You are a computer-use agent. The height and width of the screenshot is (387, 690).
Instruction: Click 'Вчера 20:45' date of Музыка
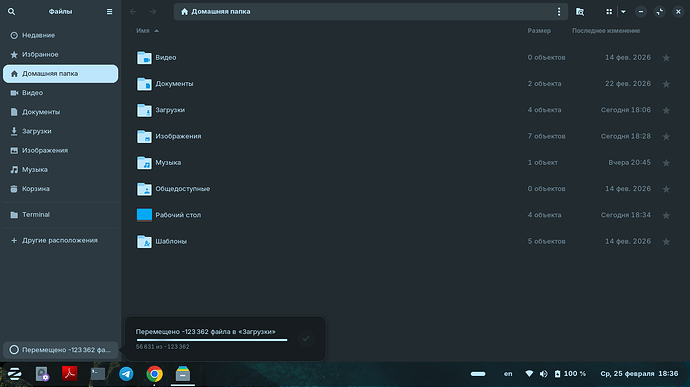point(629,162)
